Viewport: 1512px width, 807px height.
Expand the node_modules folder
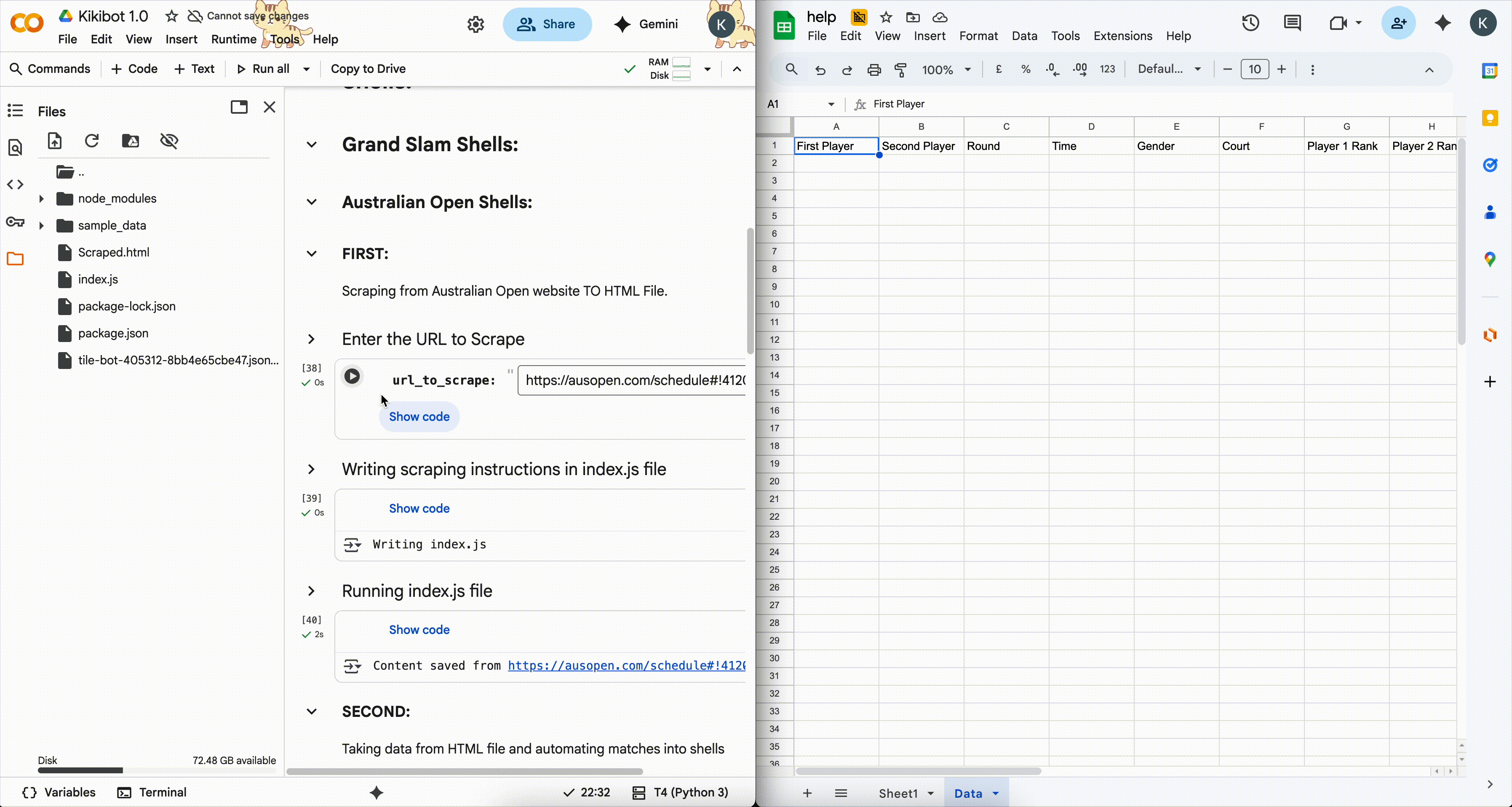(x=41, y=198)
